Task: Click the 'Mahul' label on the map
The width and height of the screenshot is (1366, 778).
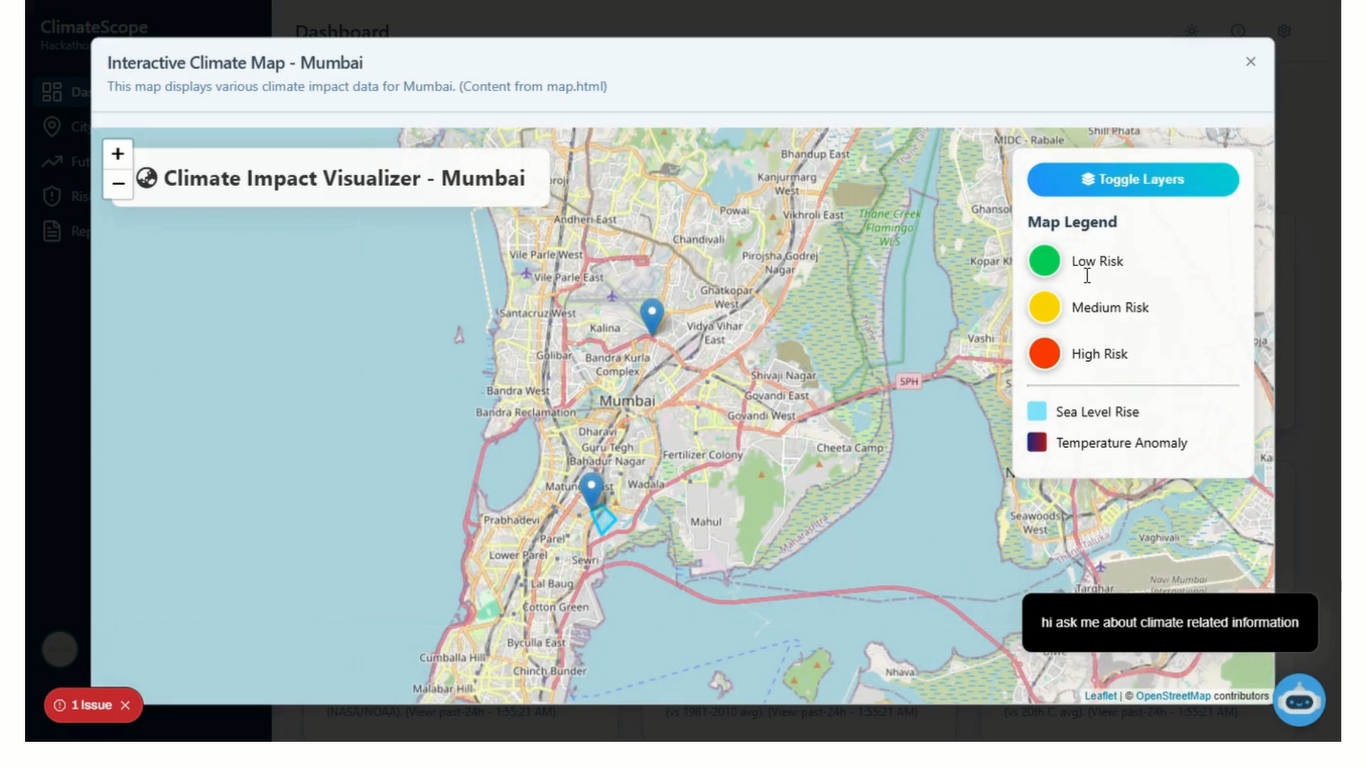Action: (x=705, y=522)
